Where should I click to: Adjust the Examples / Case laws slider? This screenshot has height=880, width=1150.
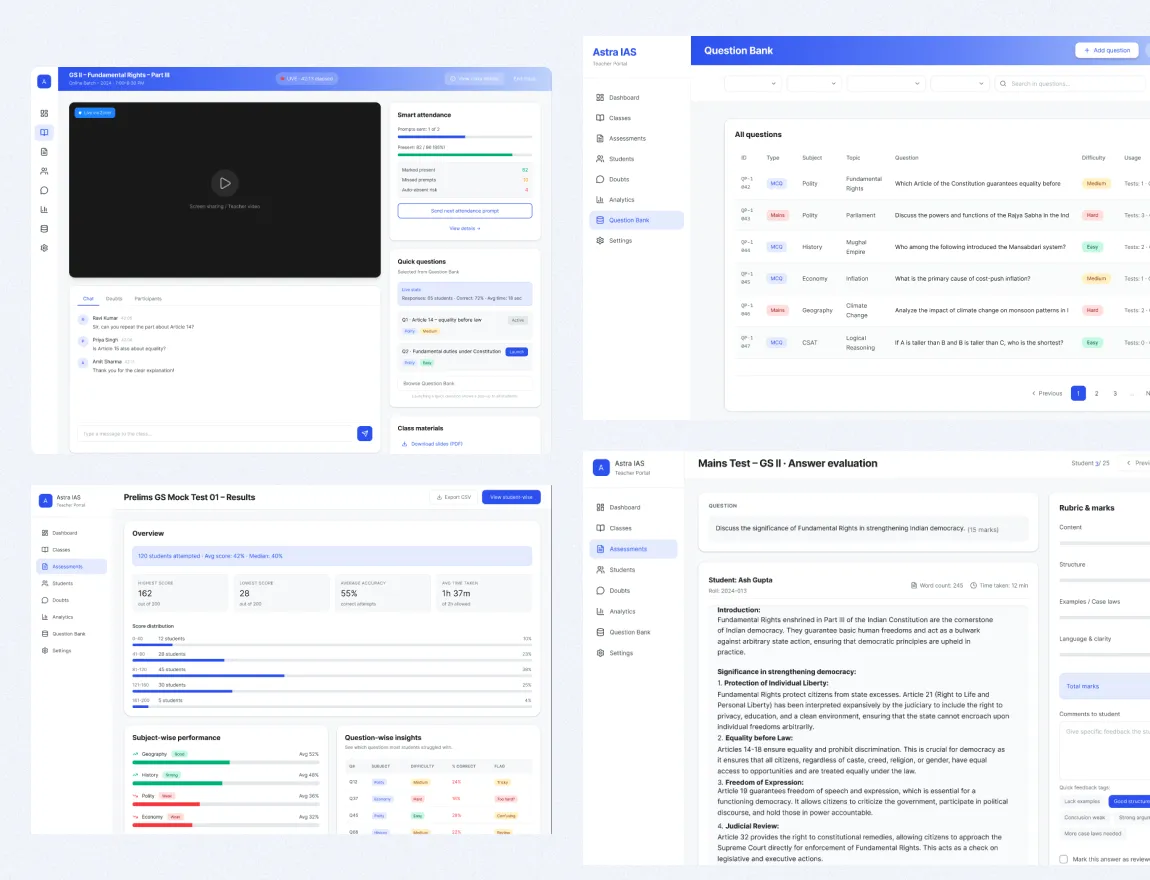pos(1105,617)
